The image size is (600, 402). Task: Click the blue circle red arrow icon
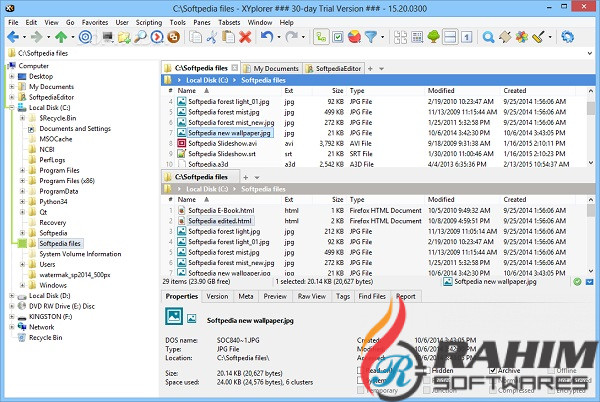pos(157,37)
